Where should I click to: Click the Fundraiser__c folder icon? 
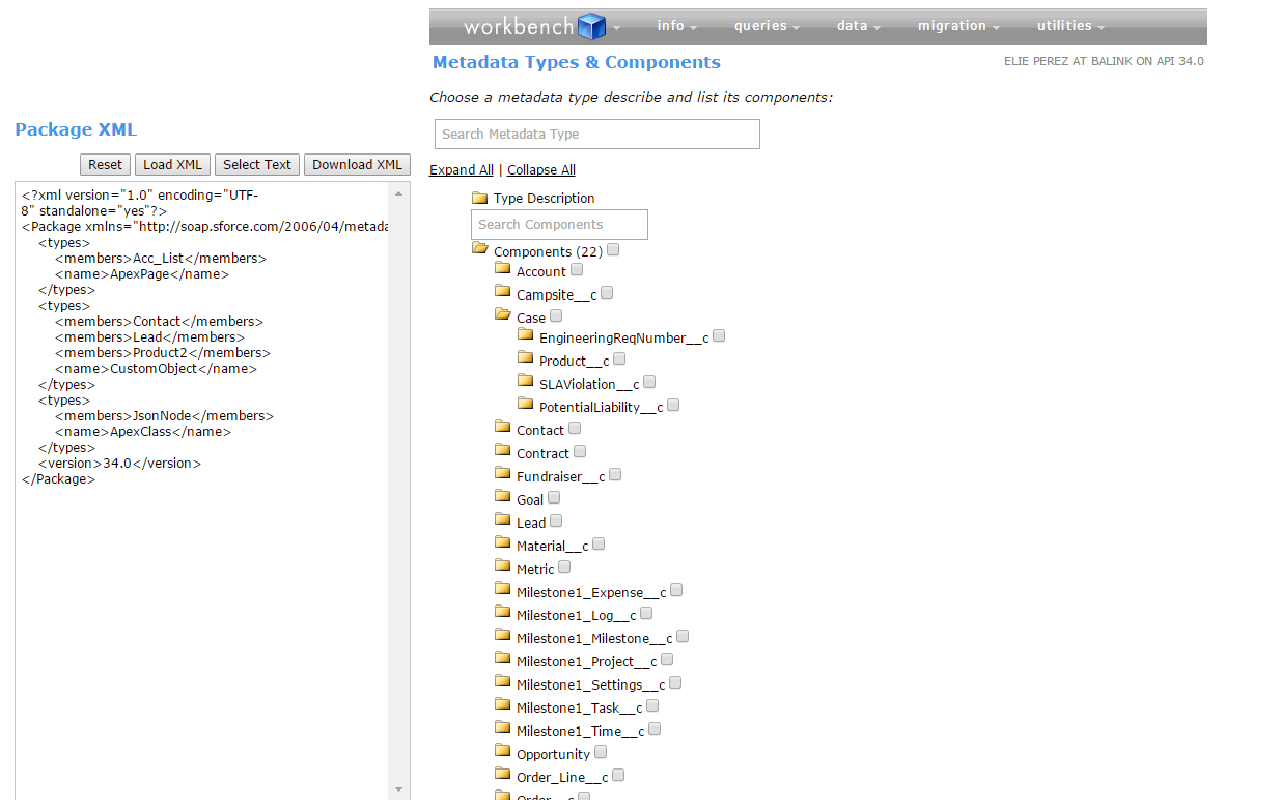point(503,474)
